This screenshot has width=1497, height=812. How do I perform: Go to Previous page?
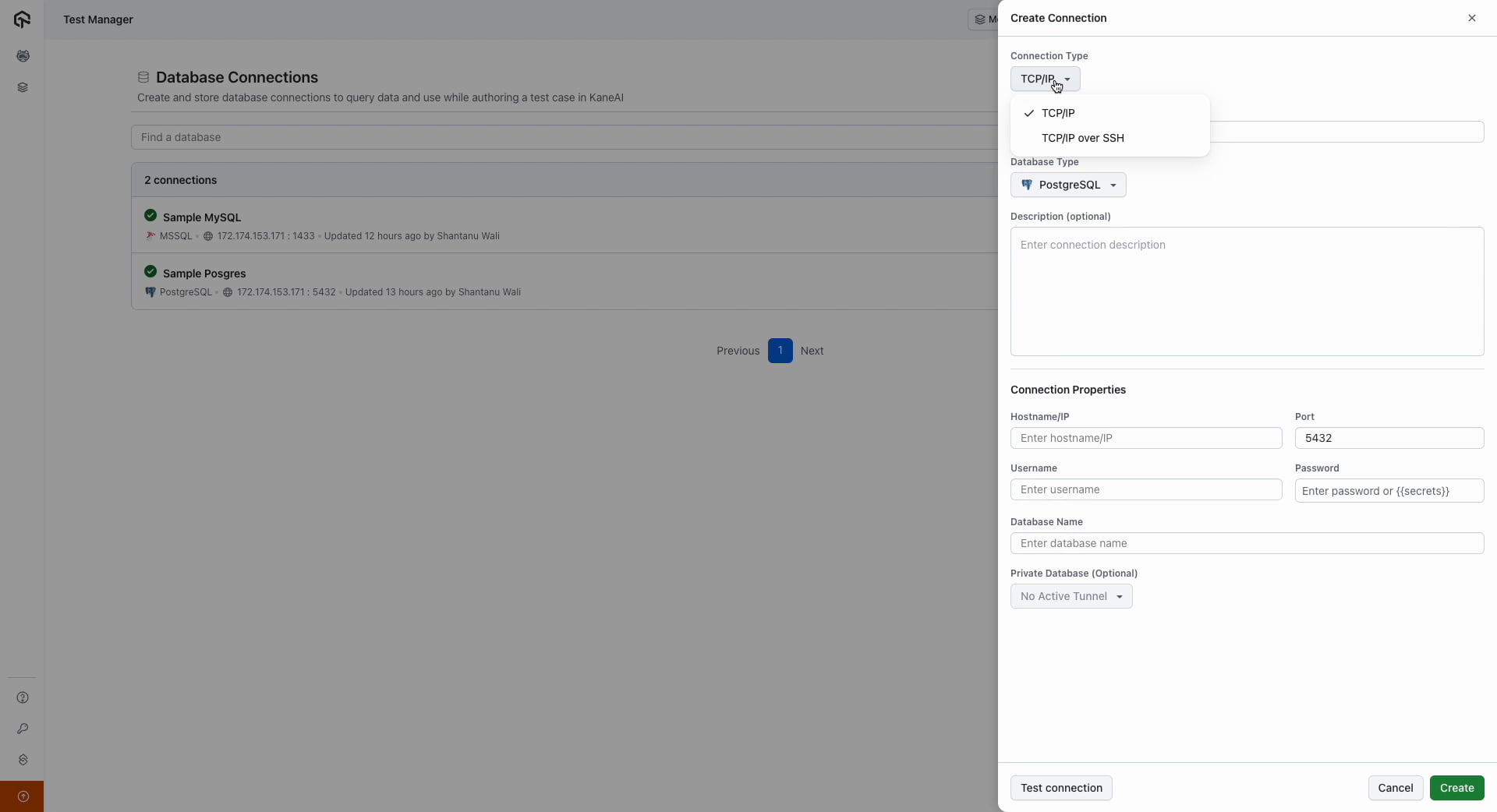(x=738, y=351)
